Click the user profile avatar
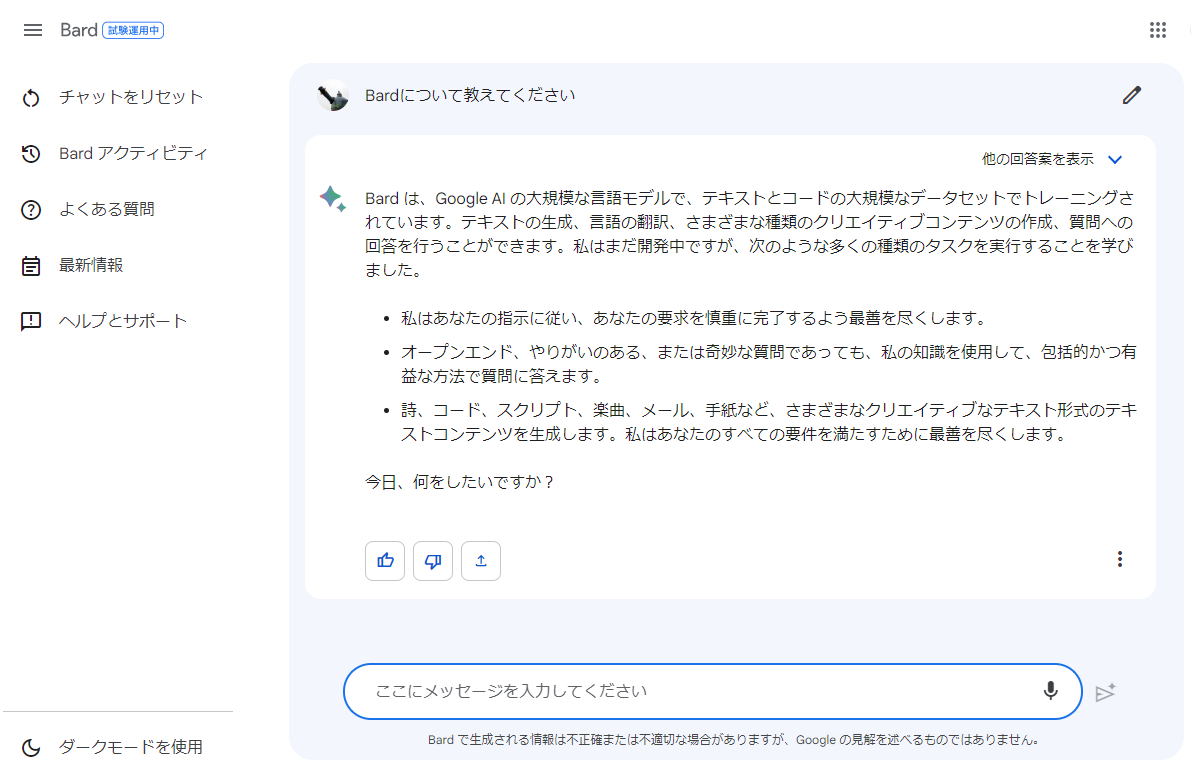The image size is (1191, 760). click(333, 96)
